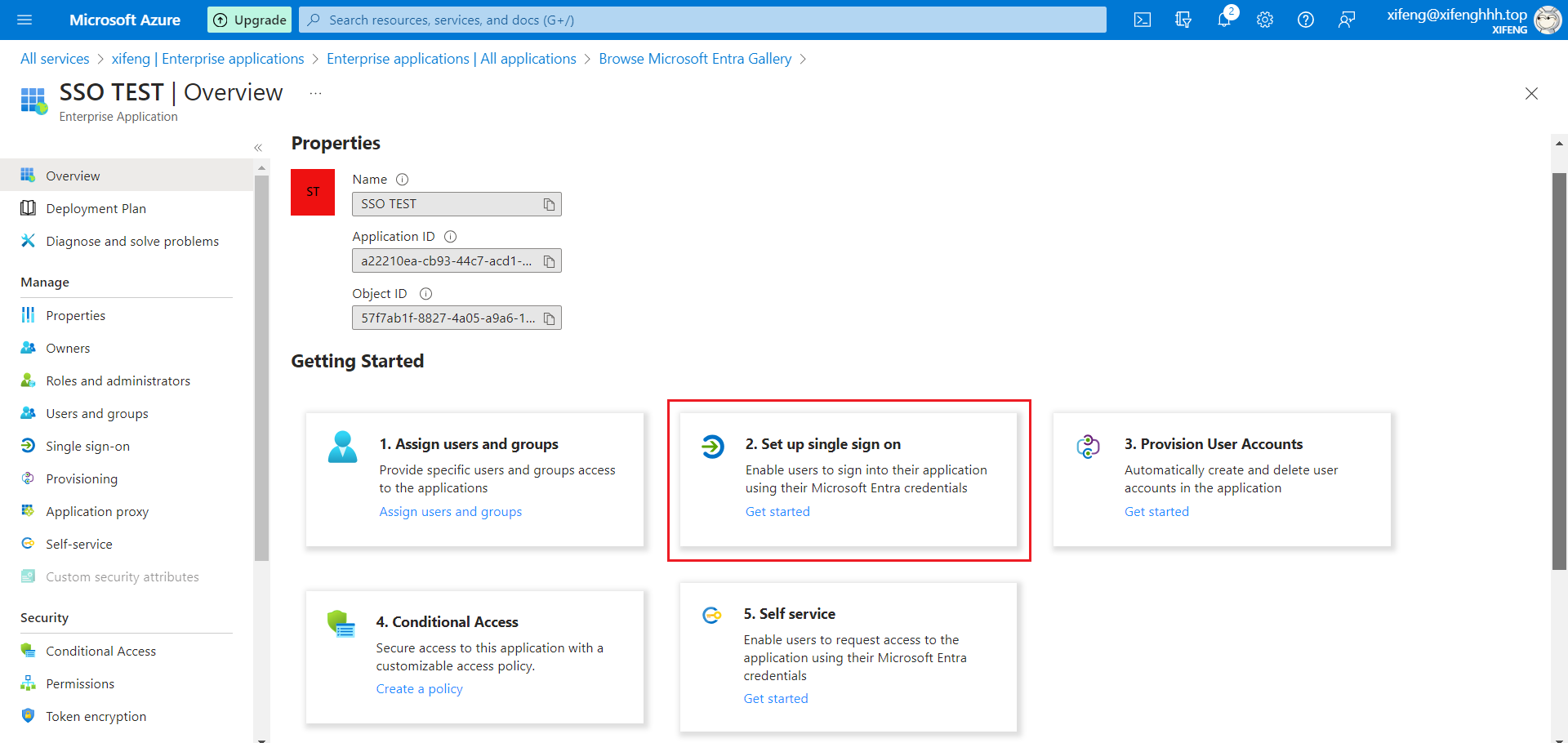Click the Upgrade button
The image size is (1568, 743).
(249, 20)
